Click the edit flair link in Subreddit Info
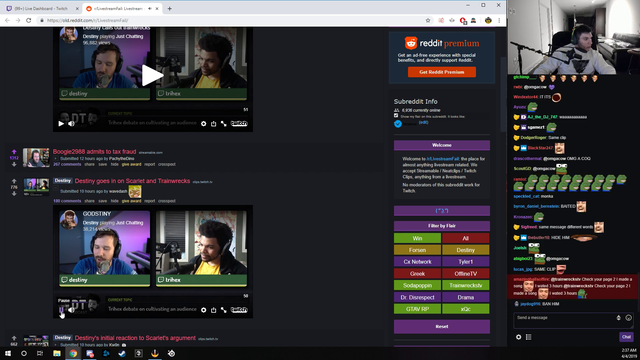 pos(423,122)
